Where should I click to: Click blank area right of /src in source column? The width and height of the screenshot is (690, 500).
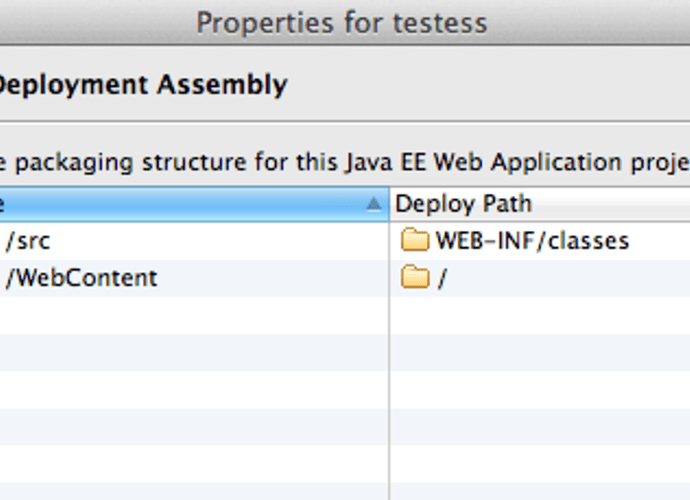tap(220, 241)
